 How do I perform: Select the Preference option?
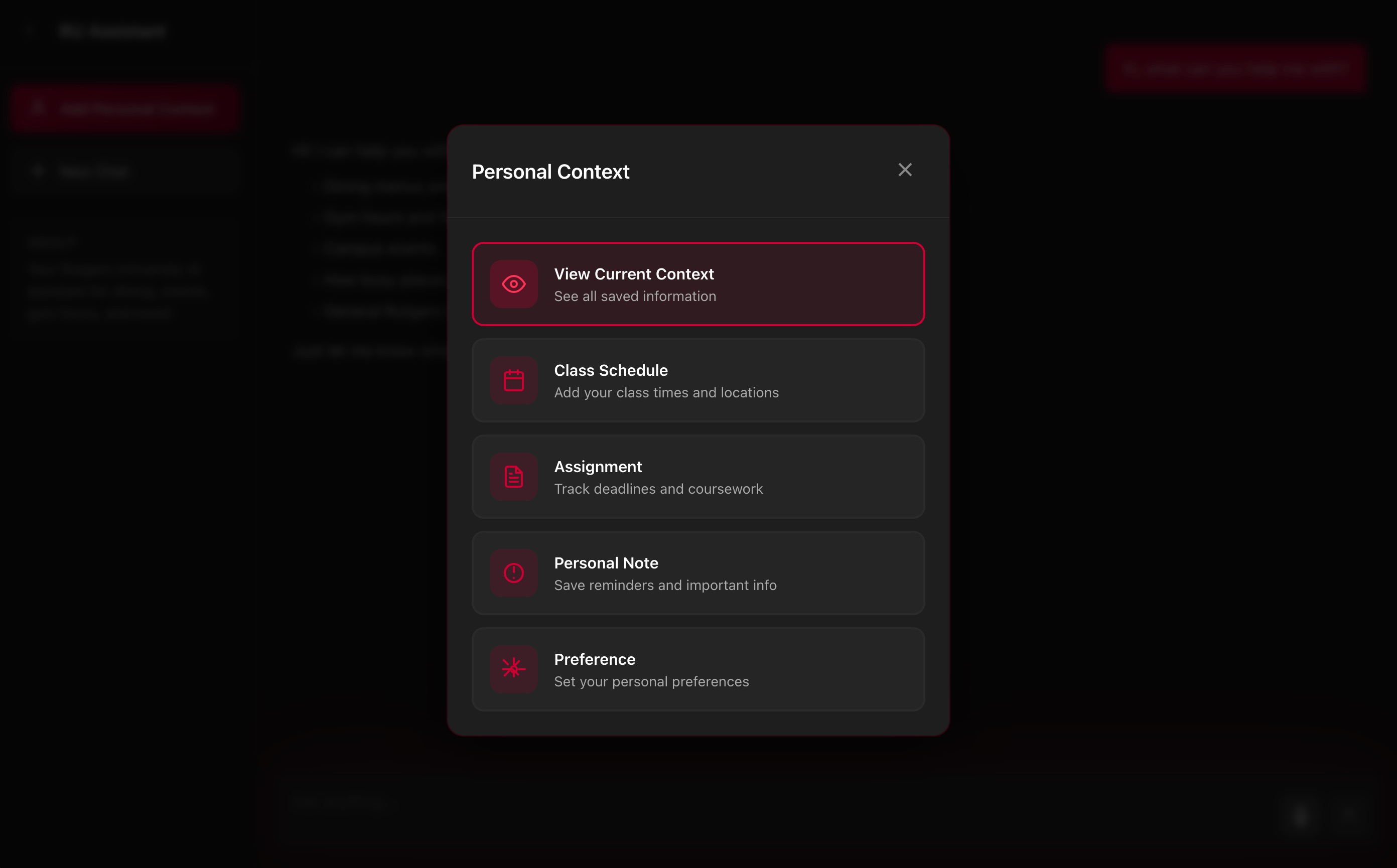[x=698, y=669]
